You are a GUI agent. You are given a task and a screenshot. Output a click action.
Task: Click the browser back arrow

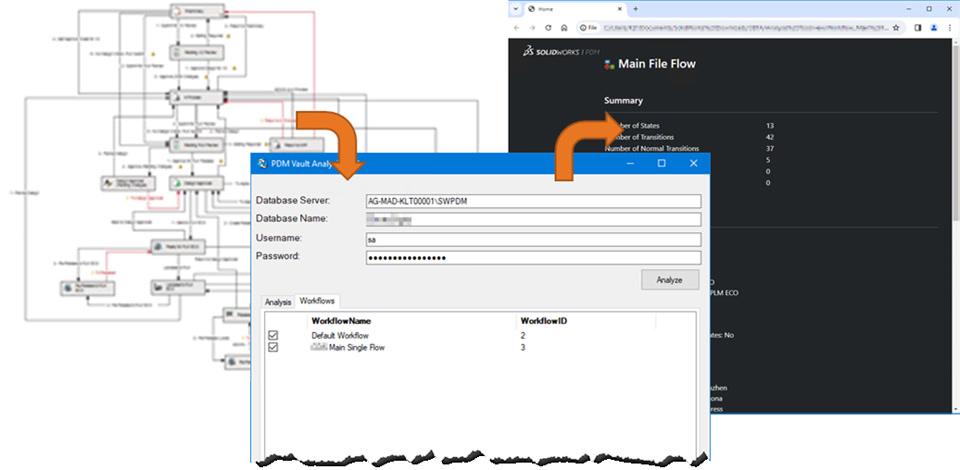517,28
